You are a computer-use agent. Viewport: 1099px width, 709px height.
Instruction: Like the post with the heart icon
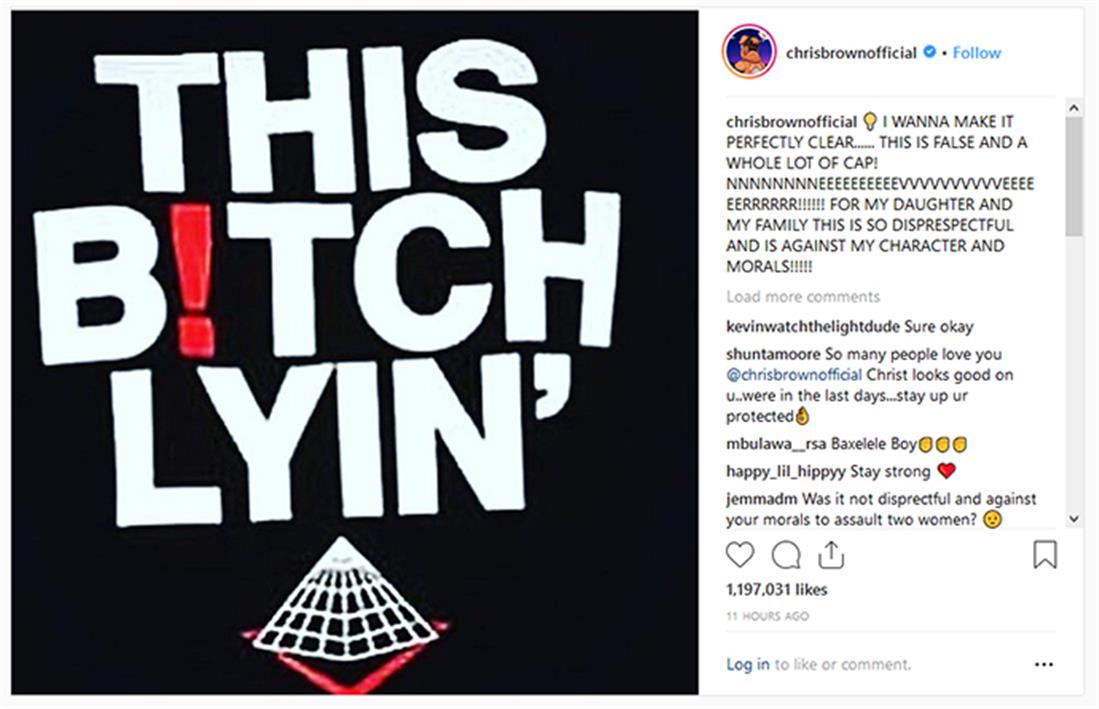click(739, 555)
